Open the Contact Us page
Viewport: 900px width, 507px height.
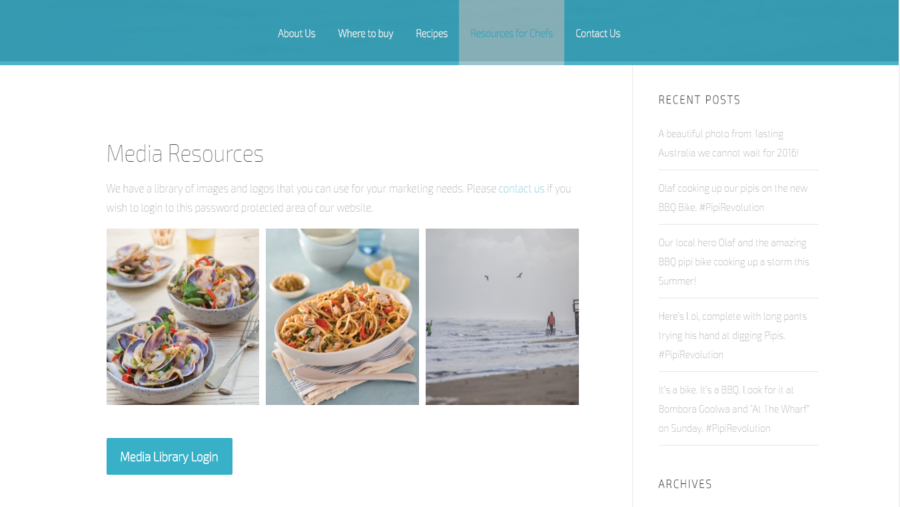tap(598, 33)
